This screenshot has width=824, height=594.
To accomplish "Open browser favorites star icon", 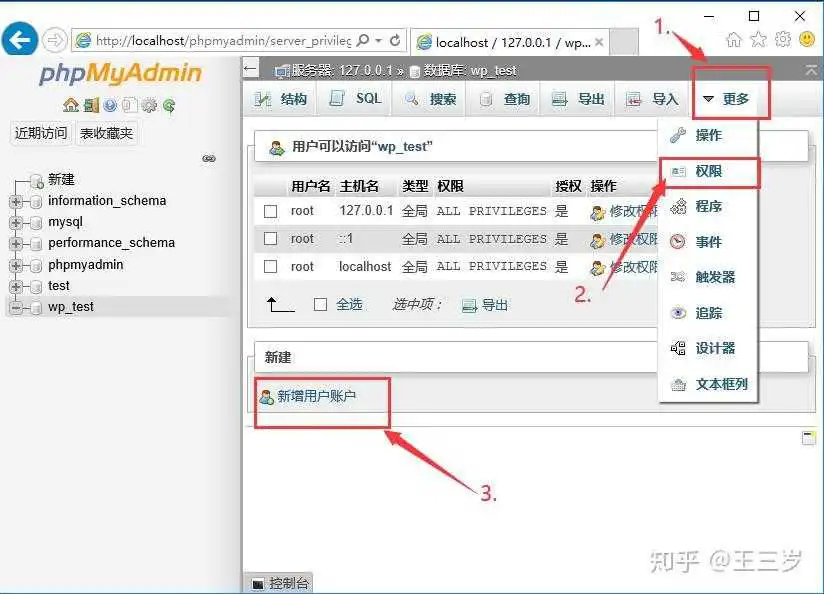I will click(x=758, y=39).
